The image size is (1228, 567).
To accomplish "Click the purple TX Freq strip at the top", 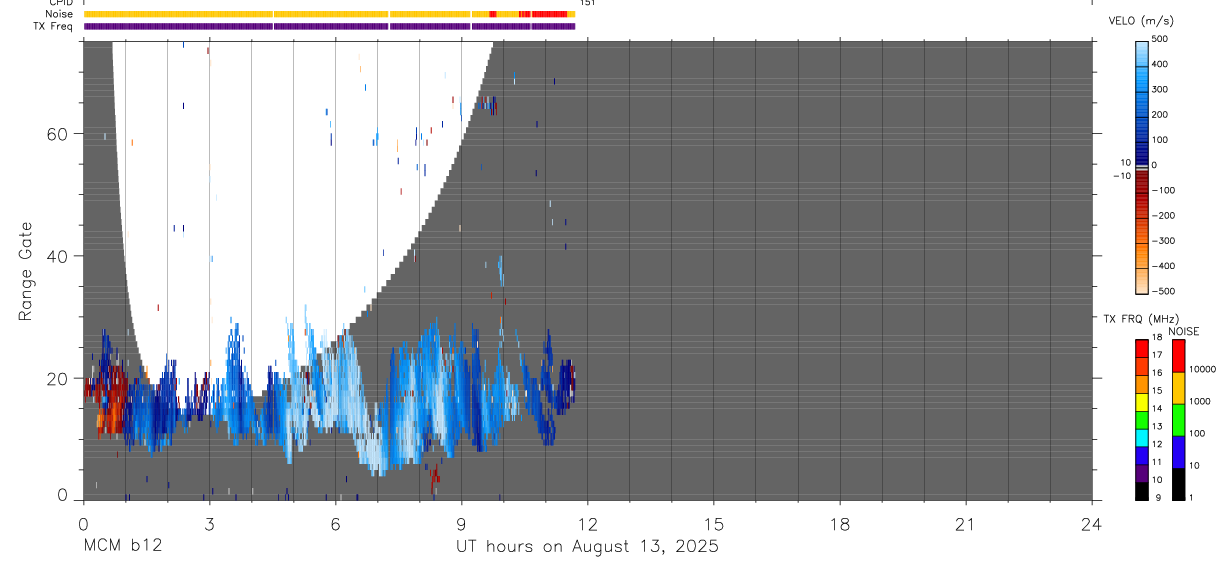I will click(x=329, y=26).
